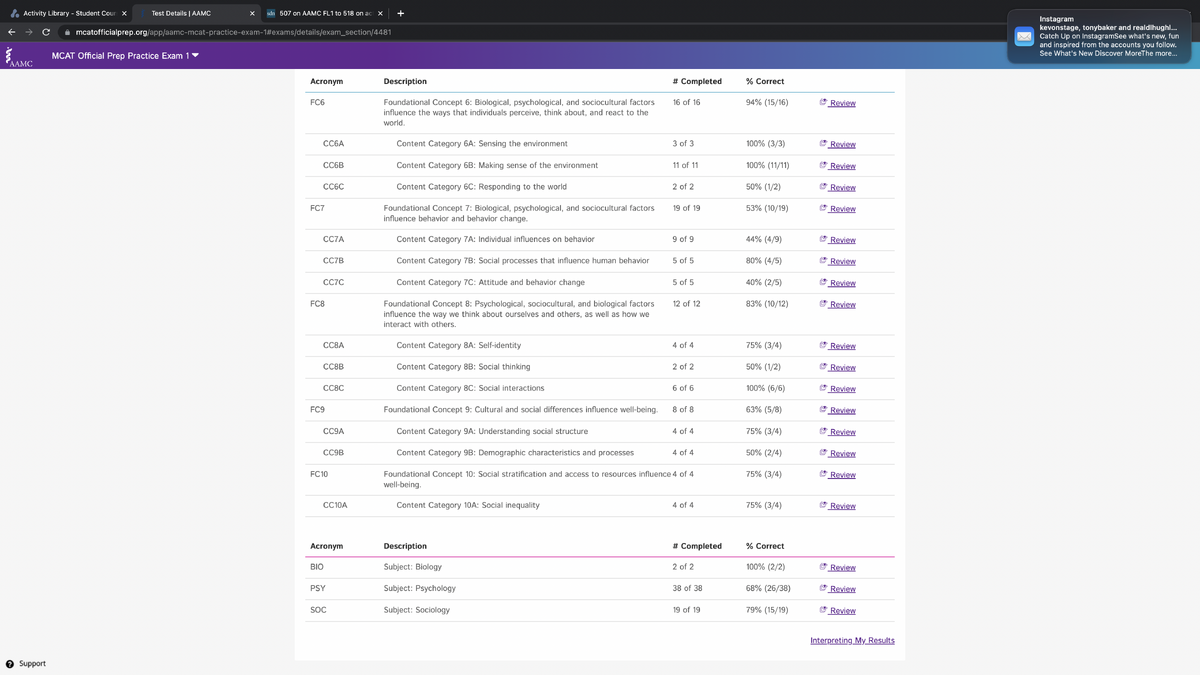Click Review link for FC10 row
The width and height of the screenshot is (1200, 675).
(838, 475)
